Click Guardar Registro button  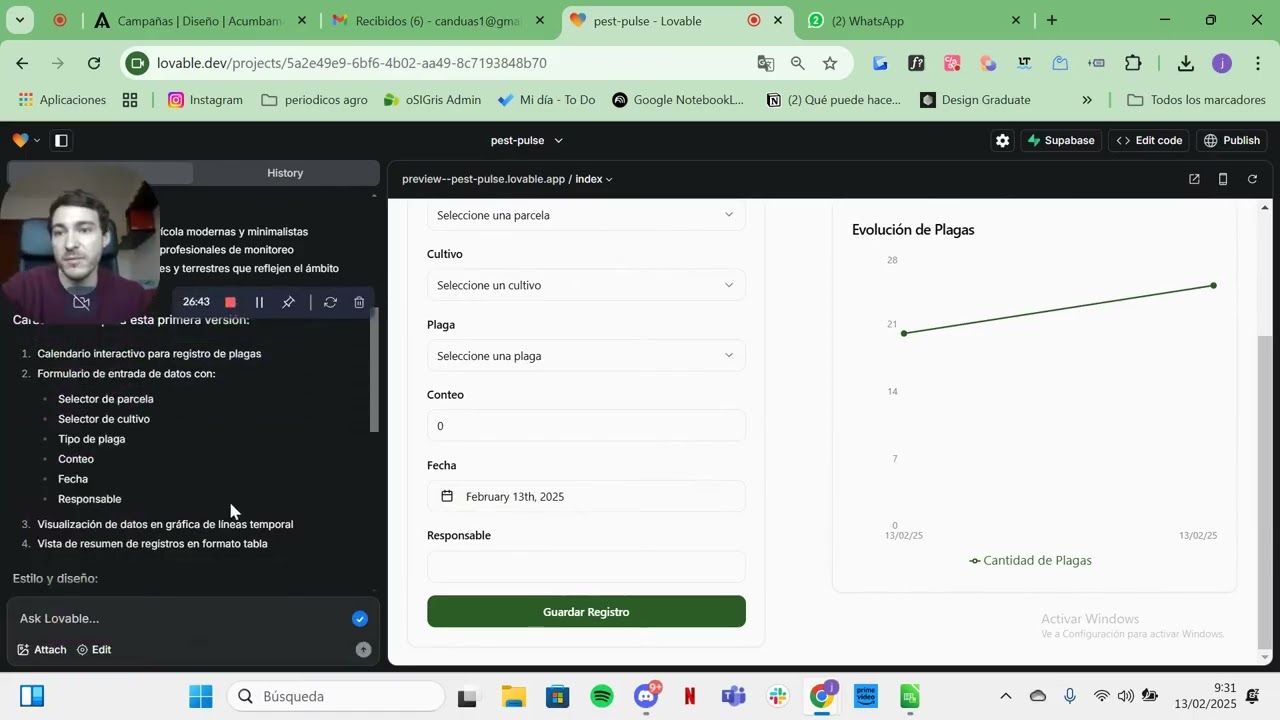[x=586, y=612]
